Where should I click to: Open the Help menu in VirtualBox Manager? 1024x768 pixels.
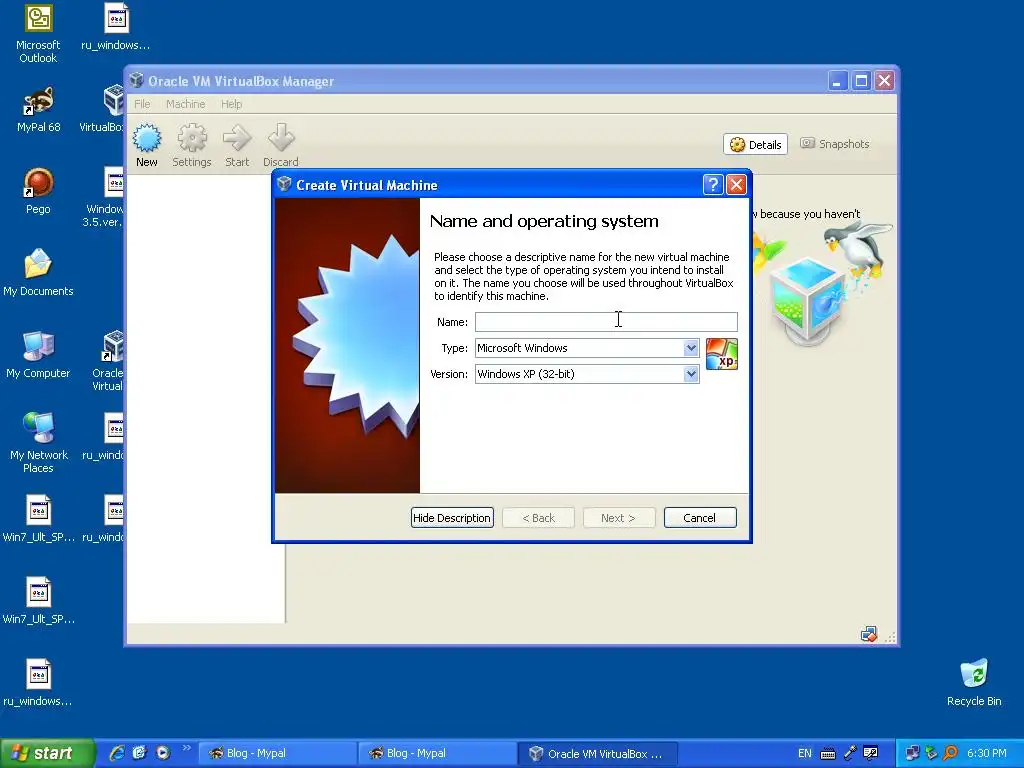(x=231, y=104)
